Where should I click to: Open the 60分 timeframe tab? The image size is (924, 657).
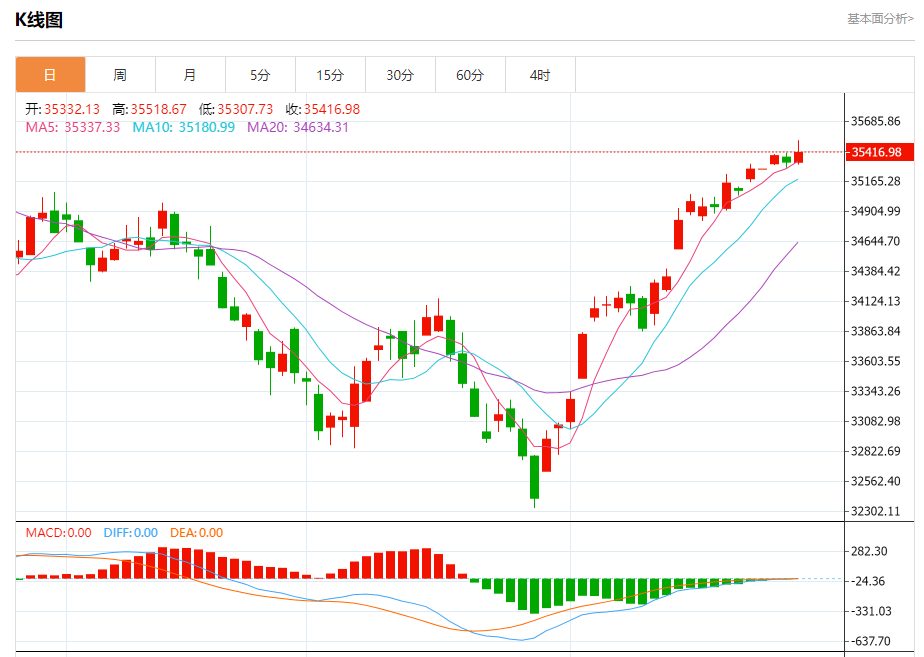tap(471, 75)
